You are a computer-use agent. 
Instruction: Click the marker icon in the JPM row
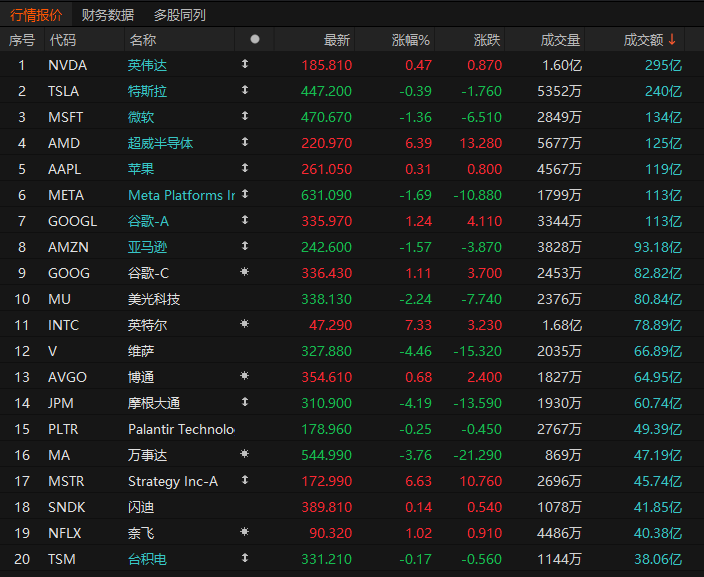pyautogui.click(x=245, y=402)
